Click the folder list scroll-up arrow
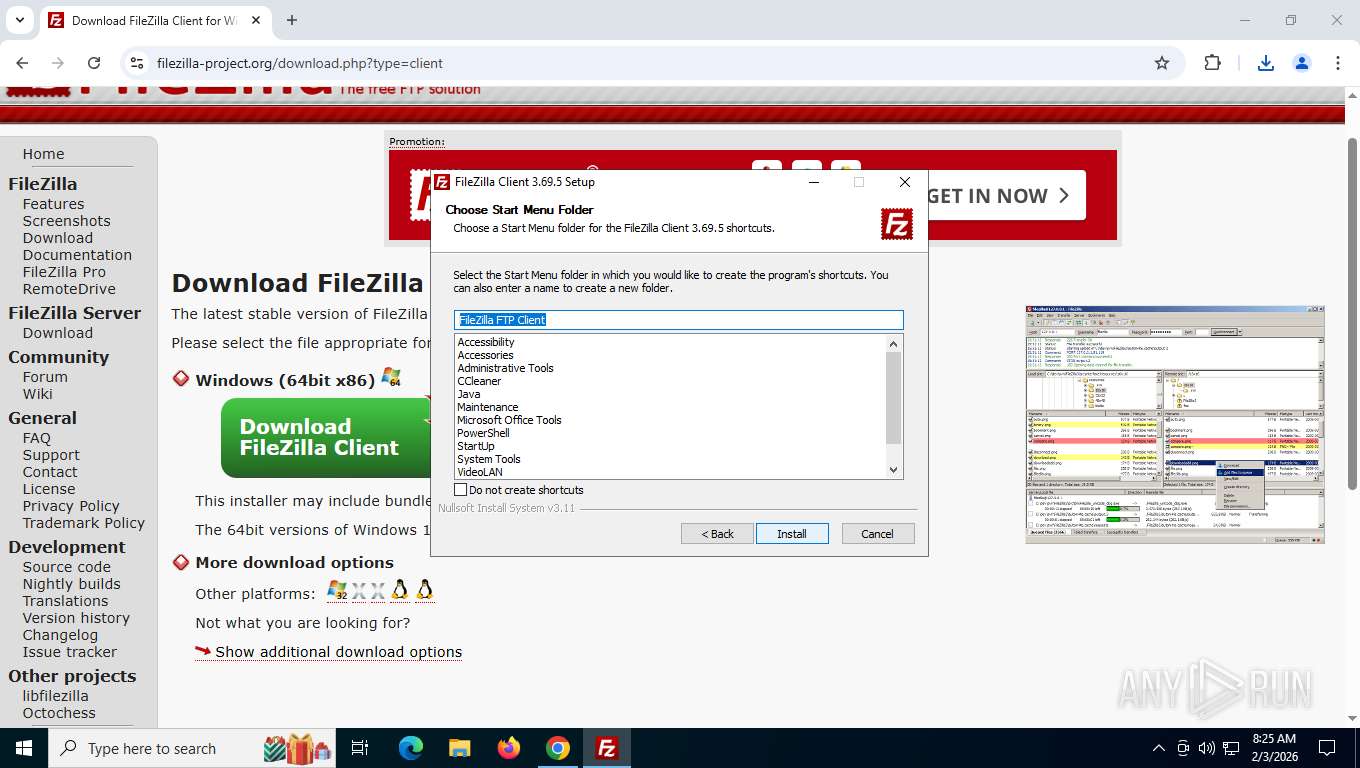The height and width of the screenshot is (768, 1360). point(894,344)
